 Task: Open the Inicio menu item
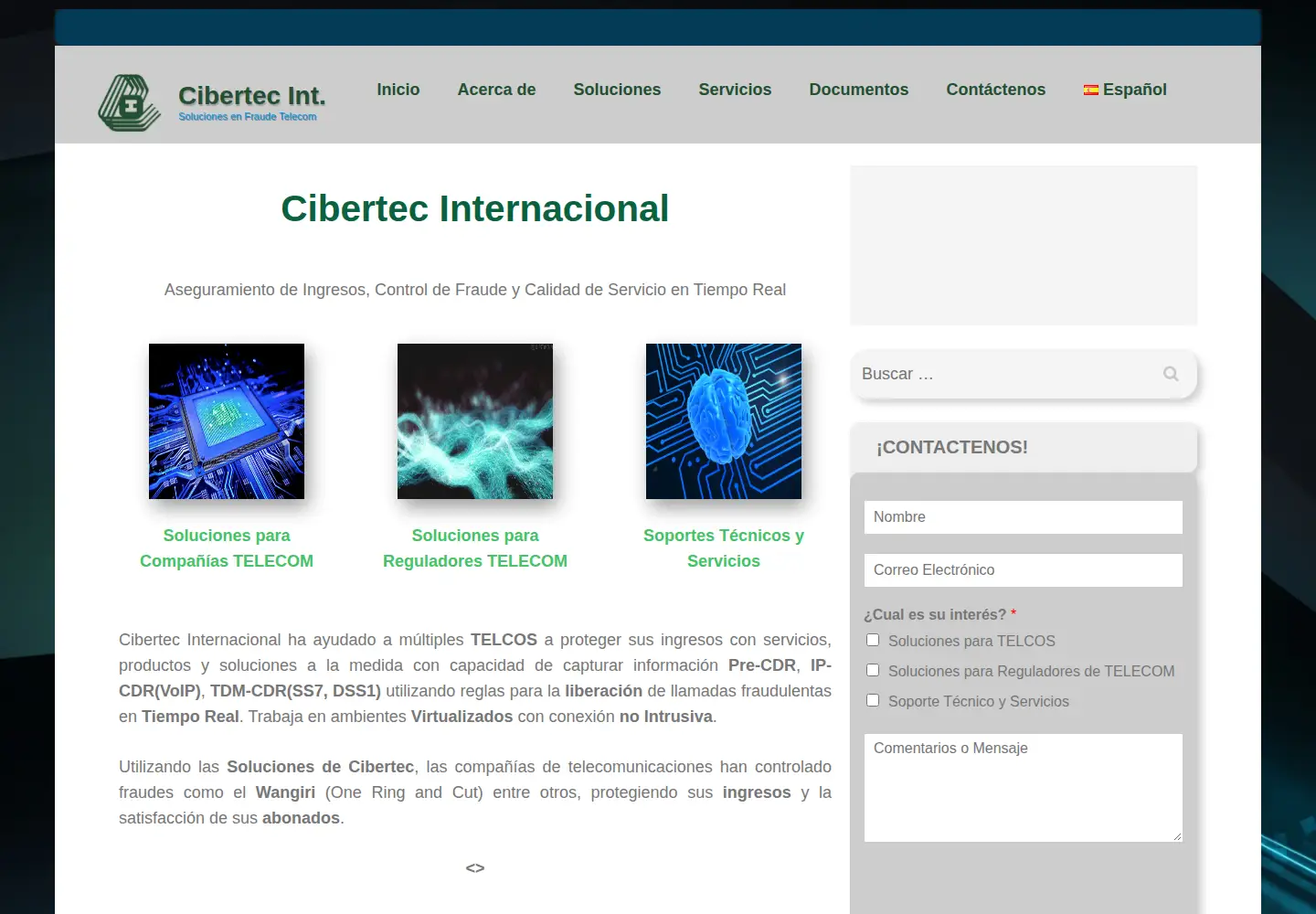pos(398,90)
